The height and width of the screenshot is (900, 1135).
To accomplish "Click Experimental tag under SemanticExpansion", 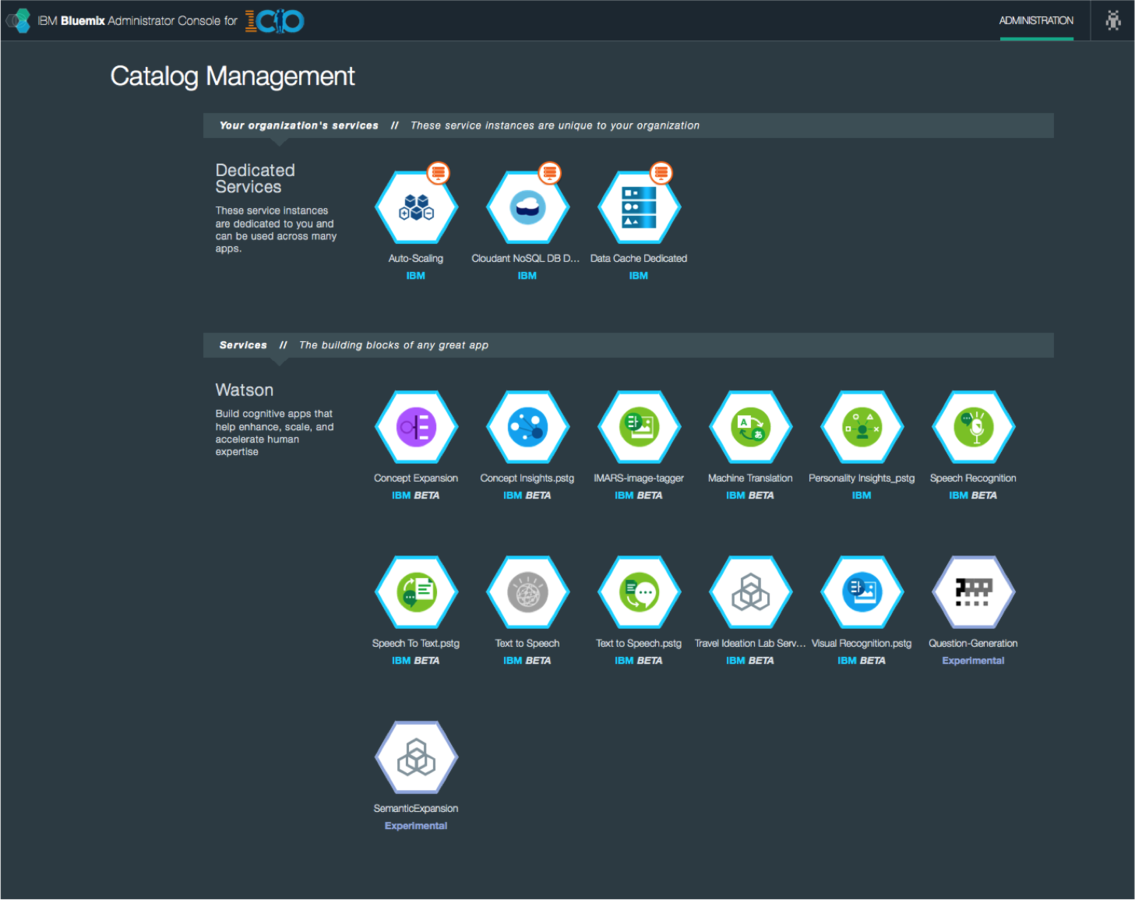I will 415,825.
